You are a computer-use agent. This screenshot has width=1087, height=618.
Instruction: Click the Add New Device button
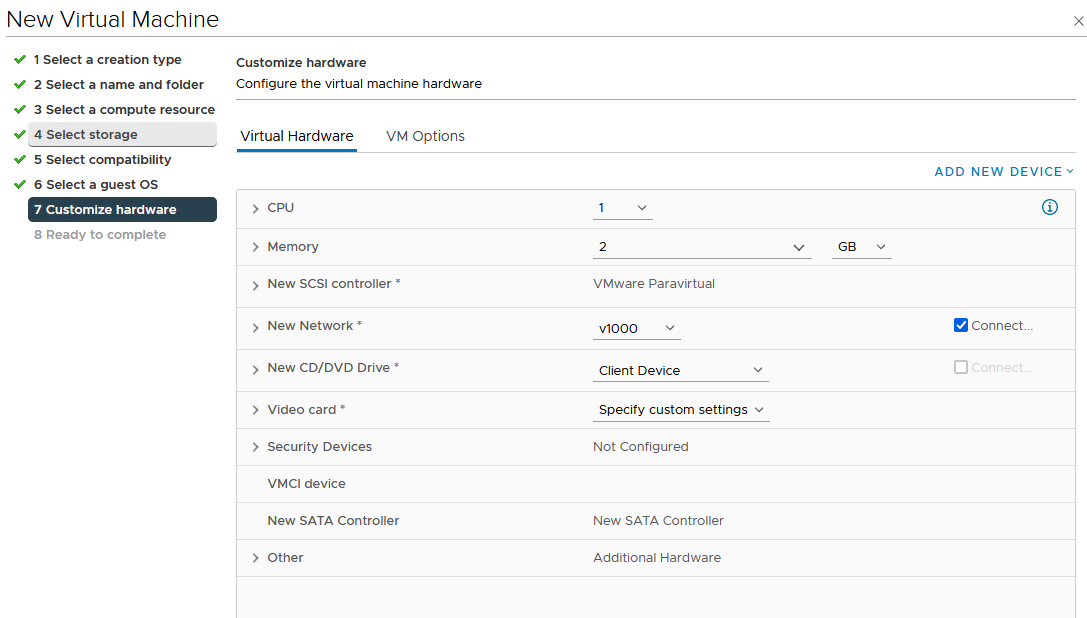click(1003, 172)
